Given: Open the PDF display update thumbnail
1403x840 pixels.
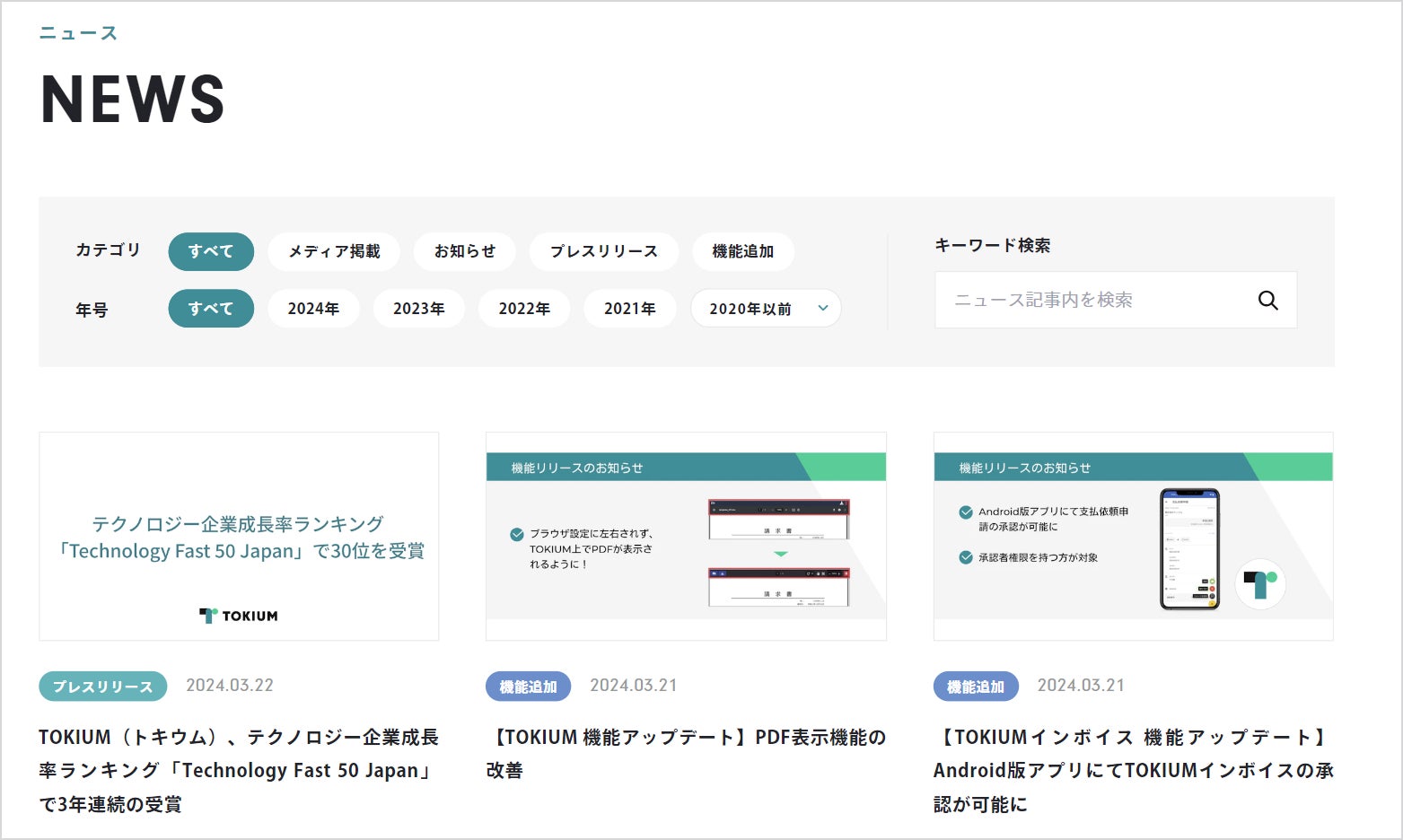Looking at the screenshot, I should click(686, 537).
